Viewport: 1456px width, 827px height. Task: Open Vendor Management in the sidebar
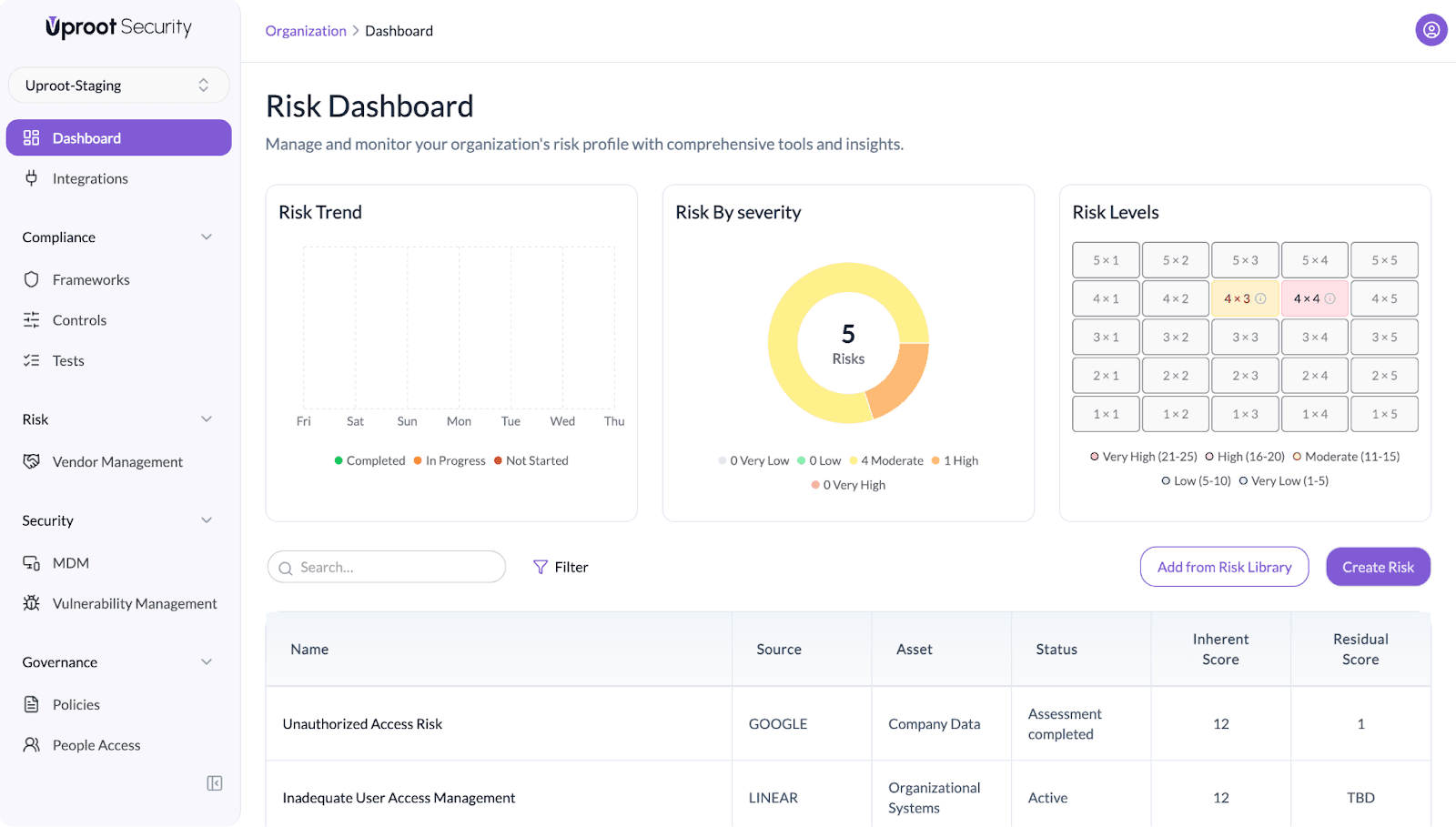click(x=117, y=462)
